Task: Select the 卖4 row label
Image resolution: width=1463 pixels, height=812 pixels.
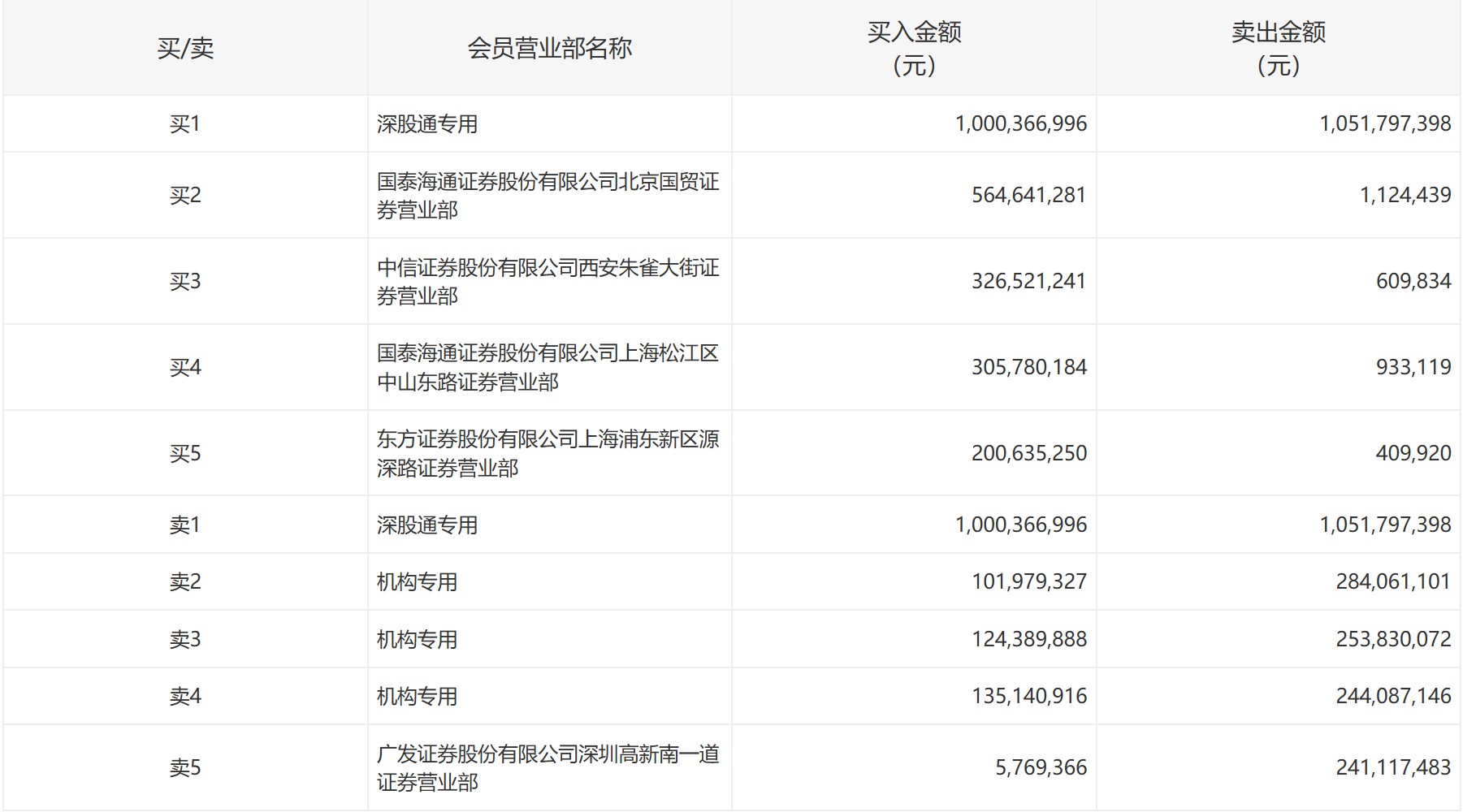Action: pos(185,696)
